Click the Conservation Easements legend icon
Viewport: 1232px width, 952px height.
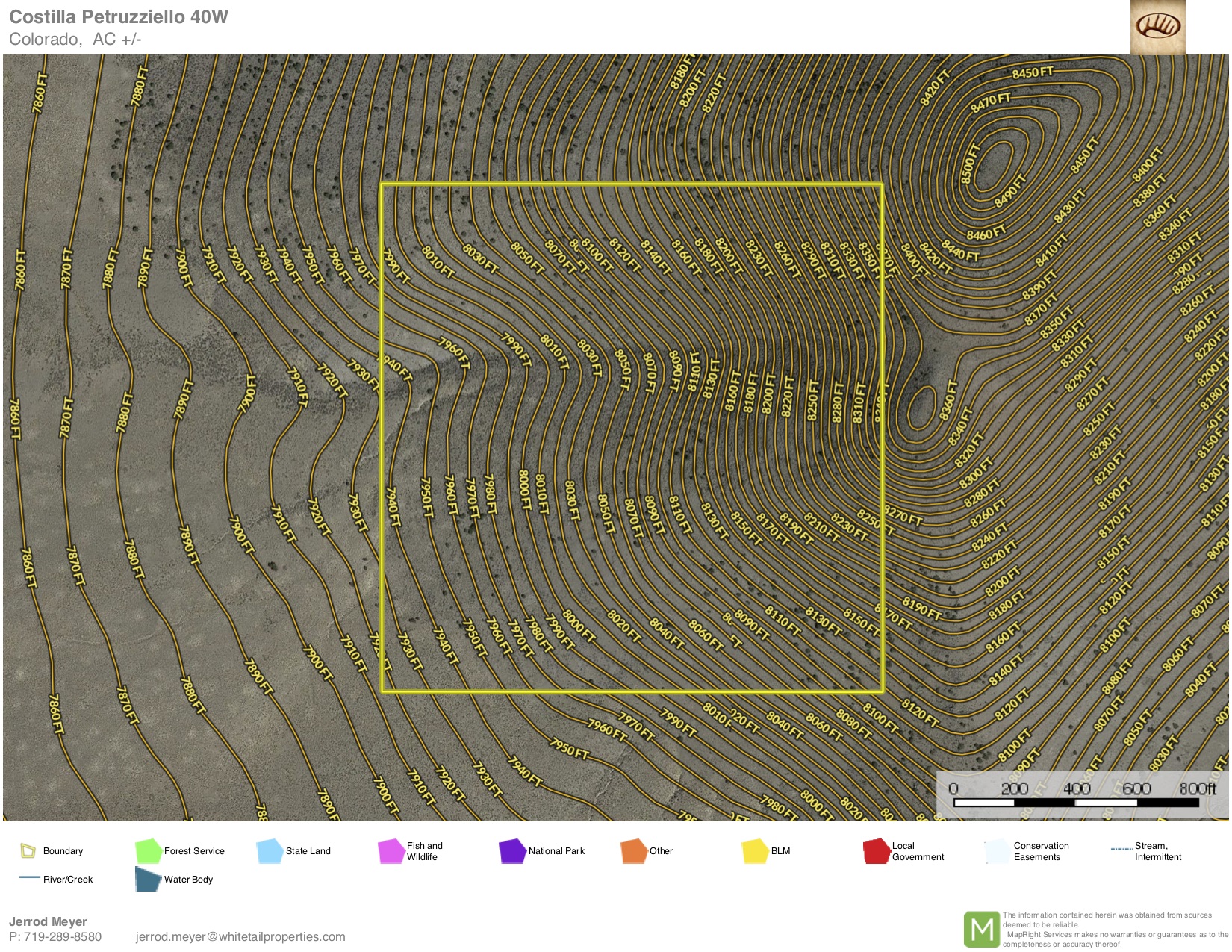tap(997, 851)
